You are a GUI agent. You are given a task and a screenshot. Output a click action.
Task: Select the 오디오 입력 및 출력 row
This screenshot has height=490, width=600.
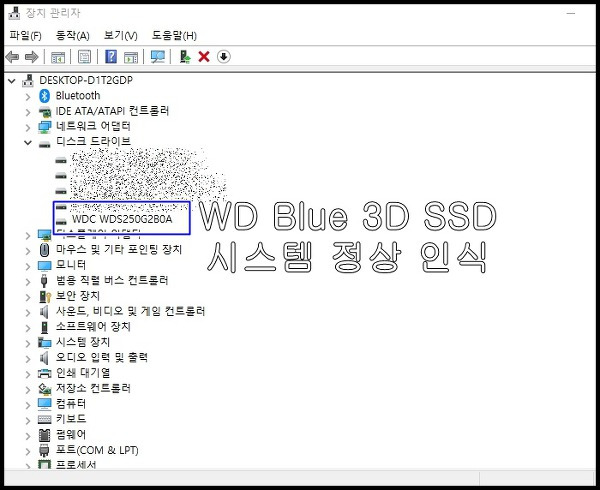pyautogui.click(x=102, y=358)
